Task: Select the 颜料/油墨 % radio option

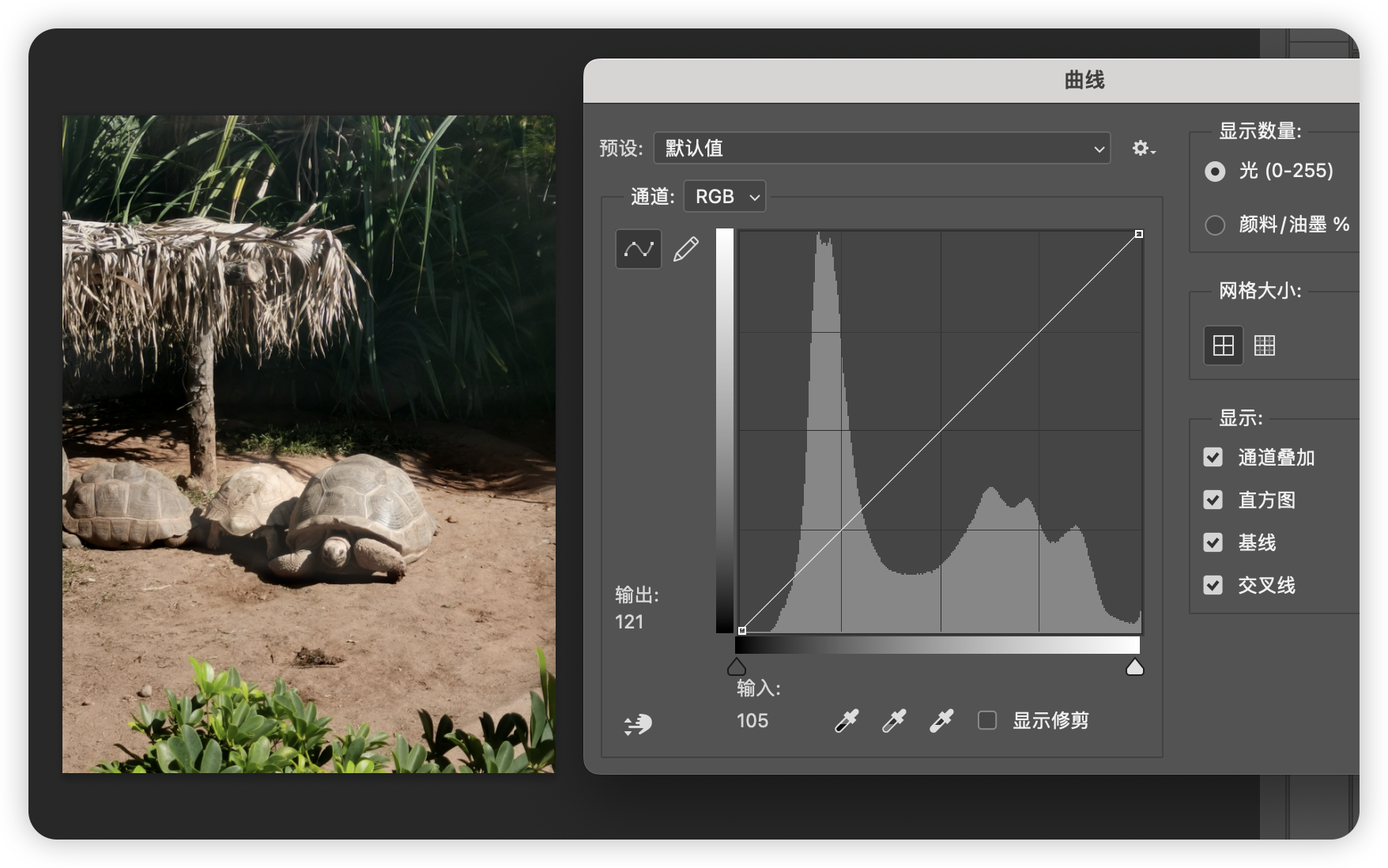Action: 1215,225
